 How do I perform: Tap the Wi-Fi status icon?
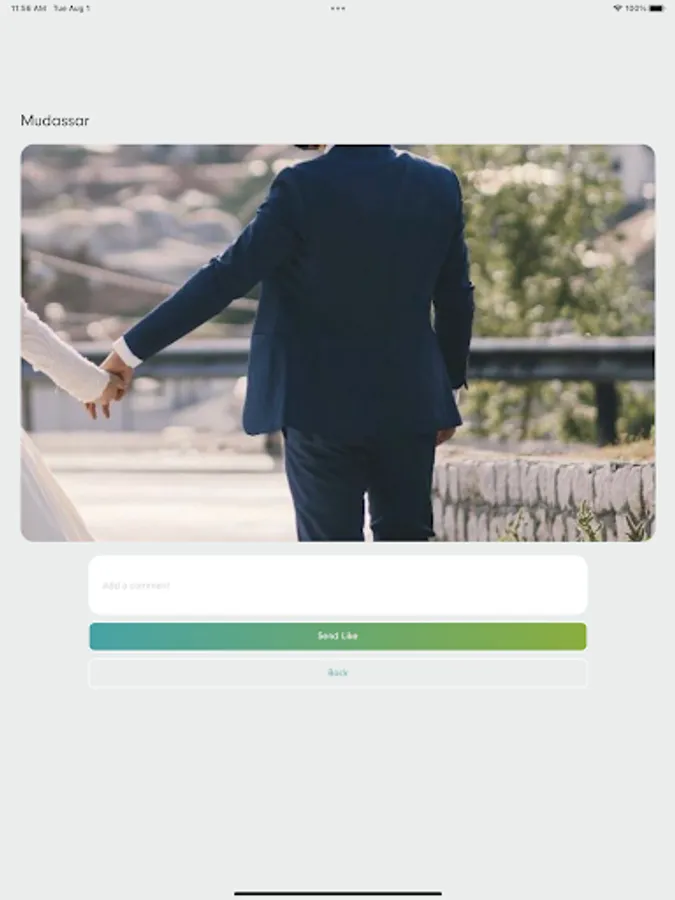[618, 8]
